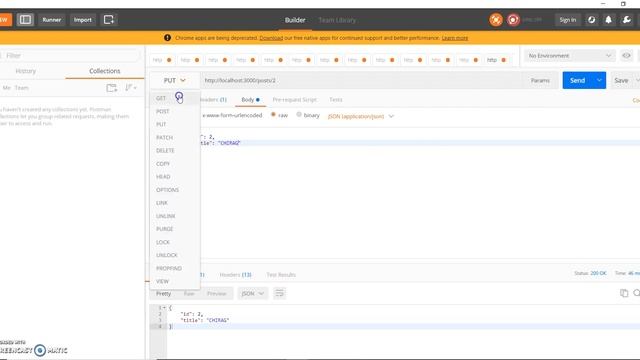Screen dimensions: 640x360
Task: Toggle the sidebar layout icon
Action: pyautogui.click(x=25, y=20)
